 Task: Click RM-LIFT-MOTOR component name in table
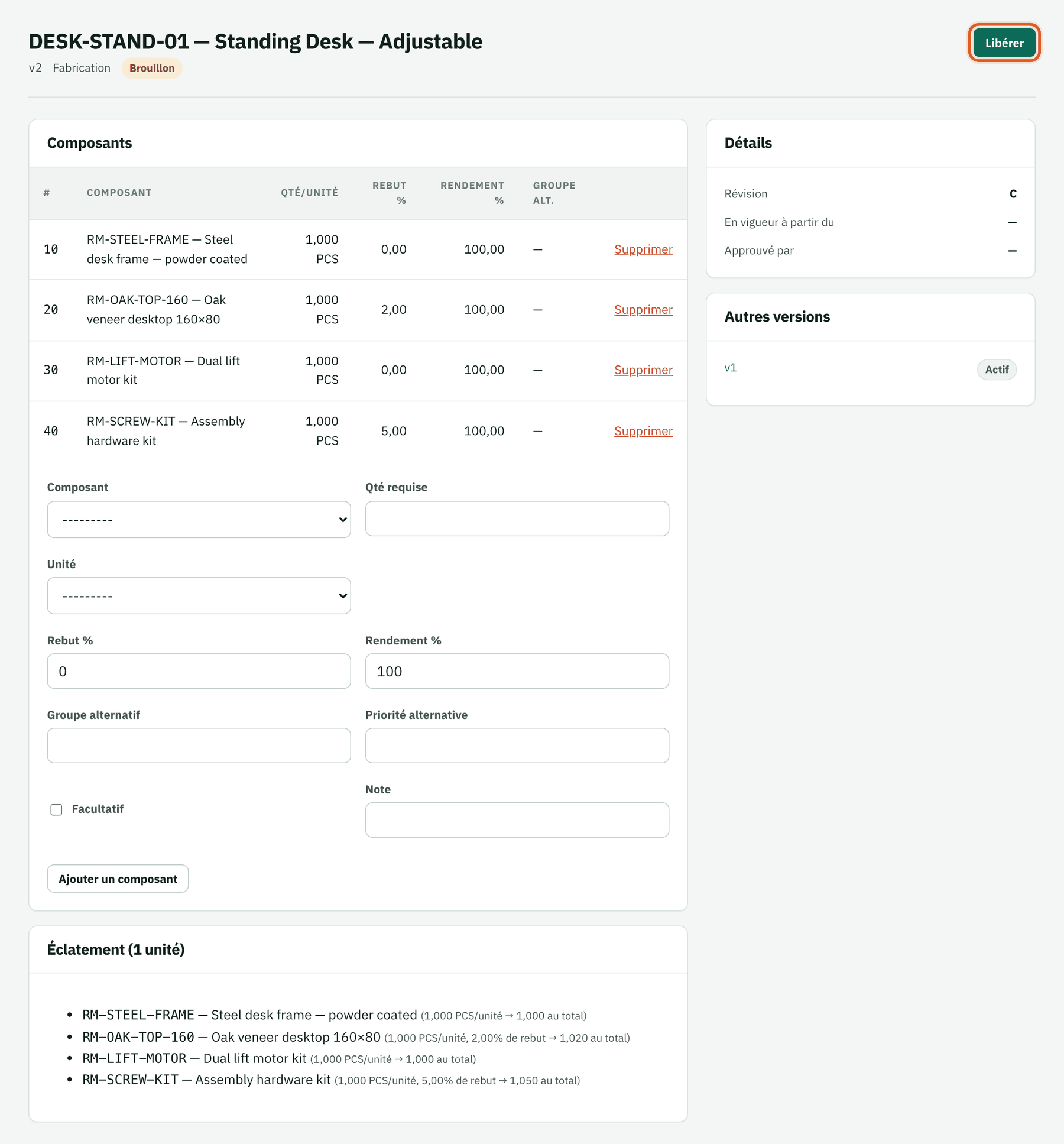click(x=164, y=370)
